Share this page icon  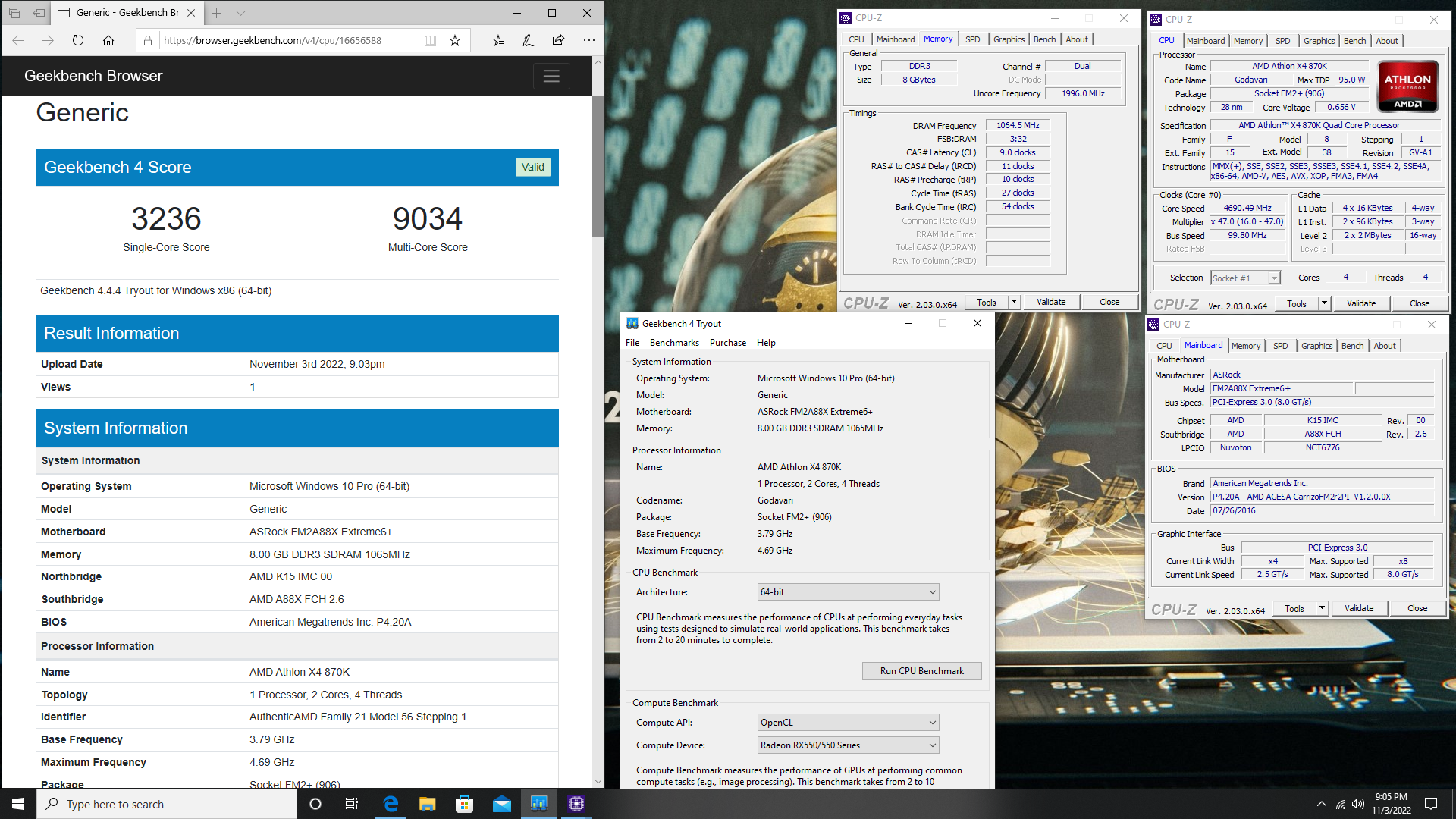click(559, 41)
